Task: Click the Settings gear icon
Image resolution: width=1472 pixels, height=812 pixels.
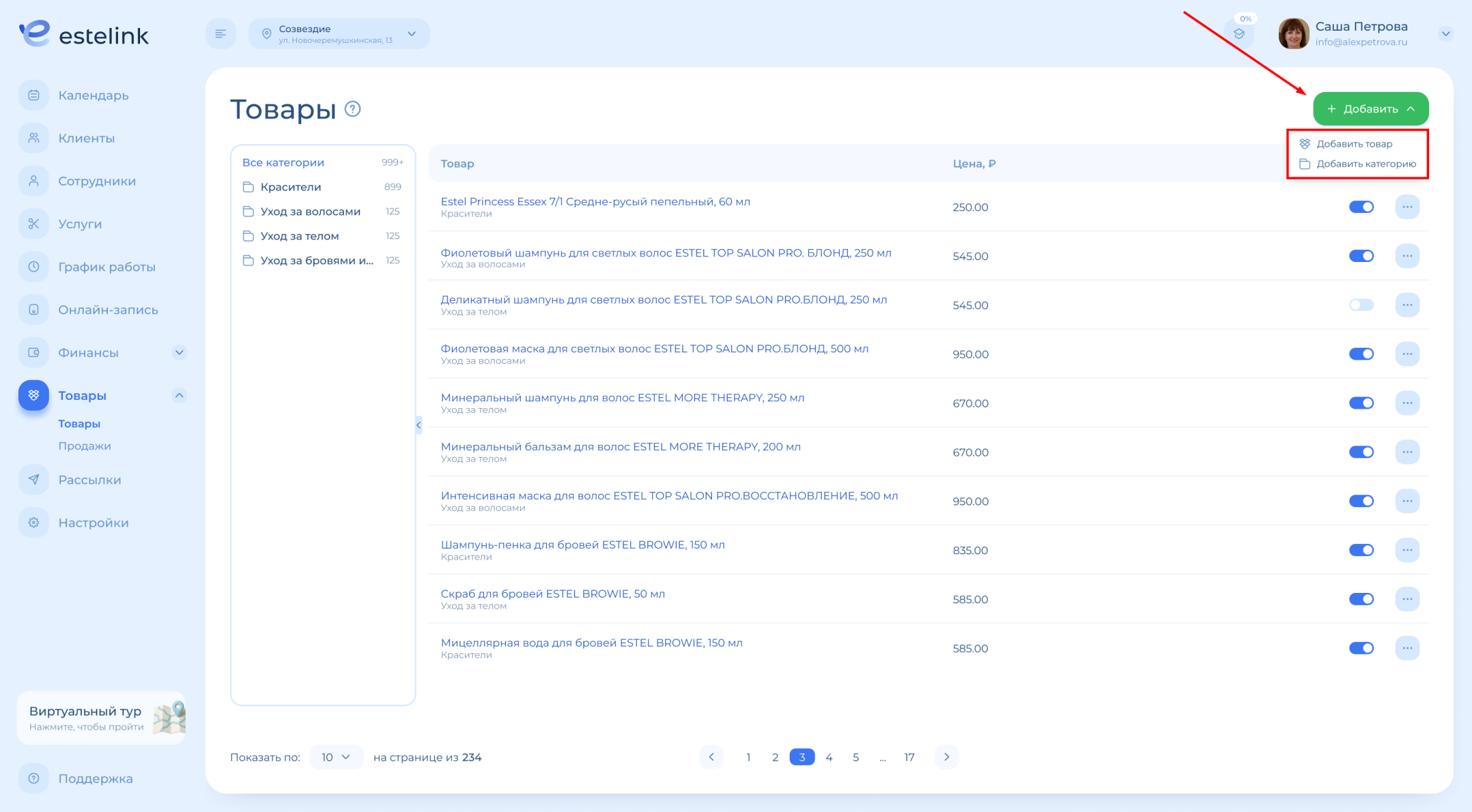Action: click(34, 523)
